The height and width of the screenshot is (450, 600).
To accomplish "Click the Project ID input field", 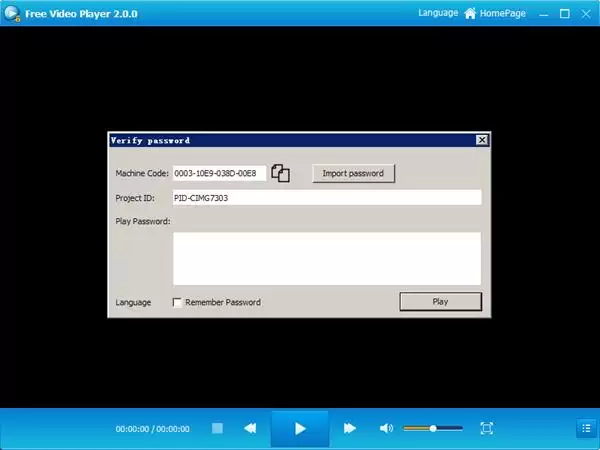I will [x=327, y=198].
